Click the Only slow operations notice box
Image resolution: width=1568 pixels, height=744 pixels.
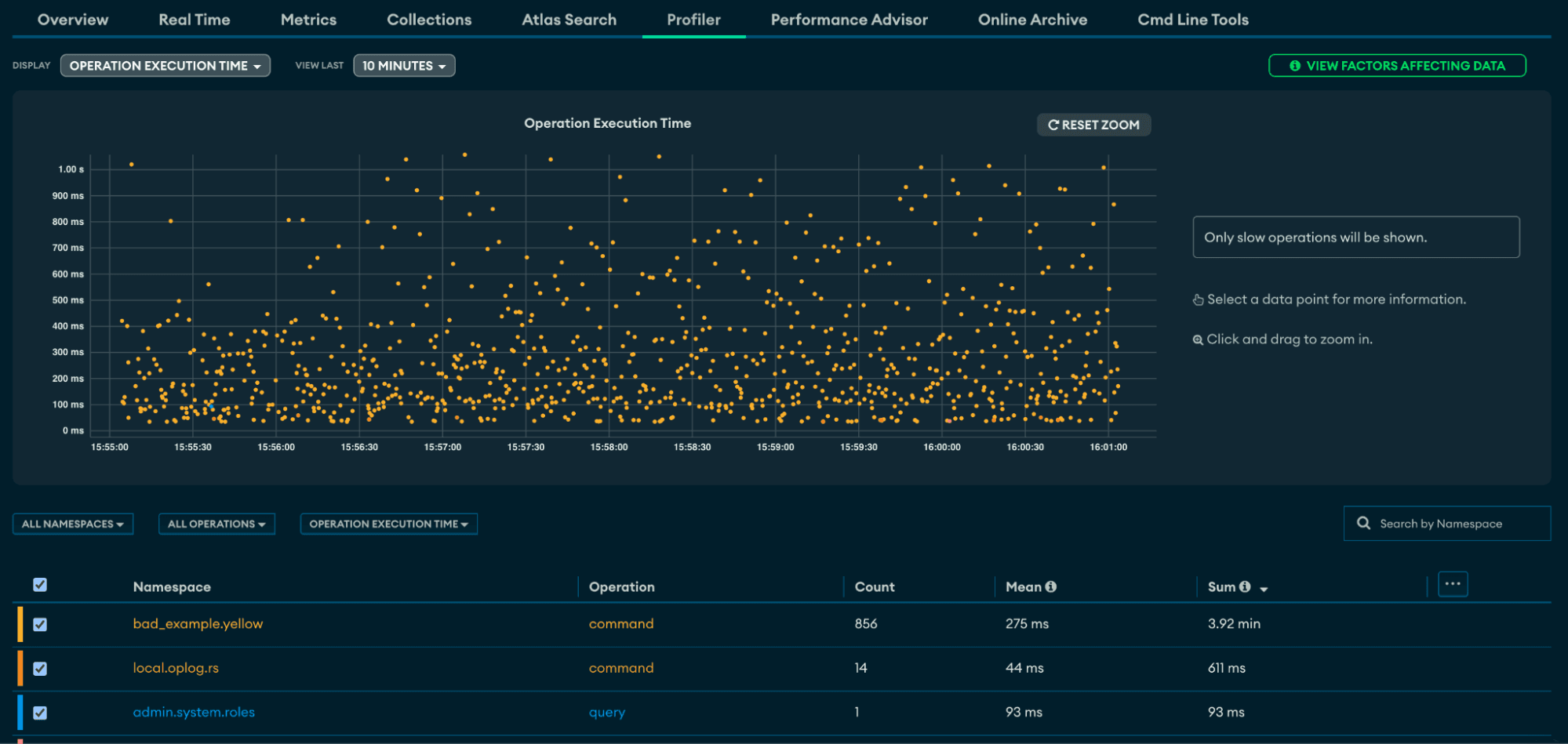[x=1356, y=237]
